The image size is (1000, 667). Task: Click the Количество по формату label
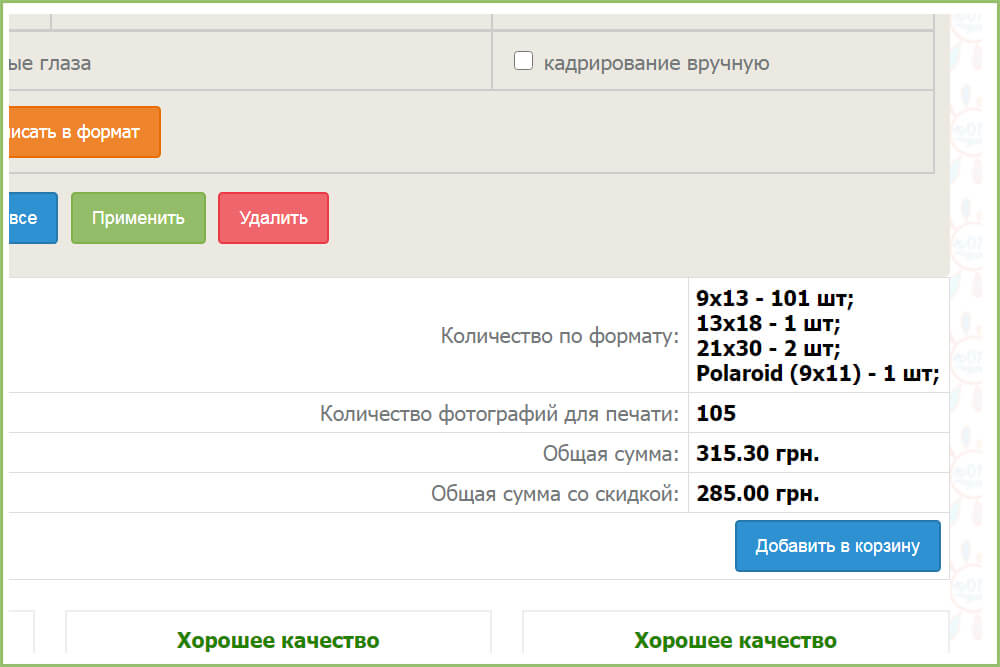click(x=560, y=336)
